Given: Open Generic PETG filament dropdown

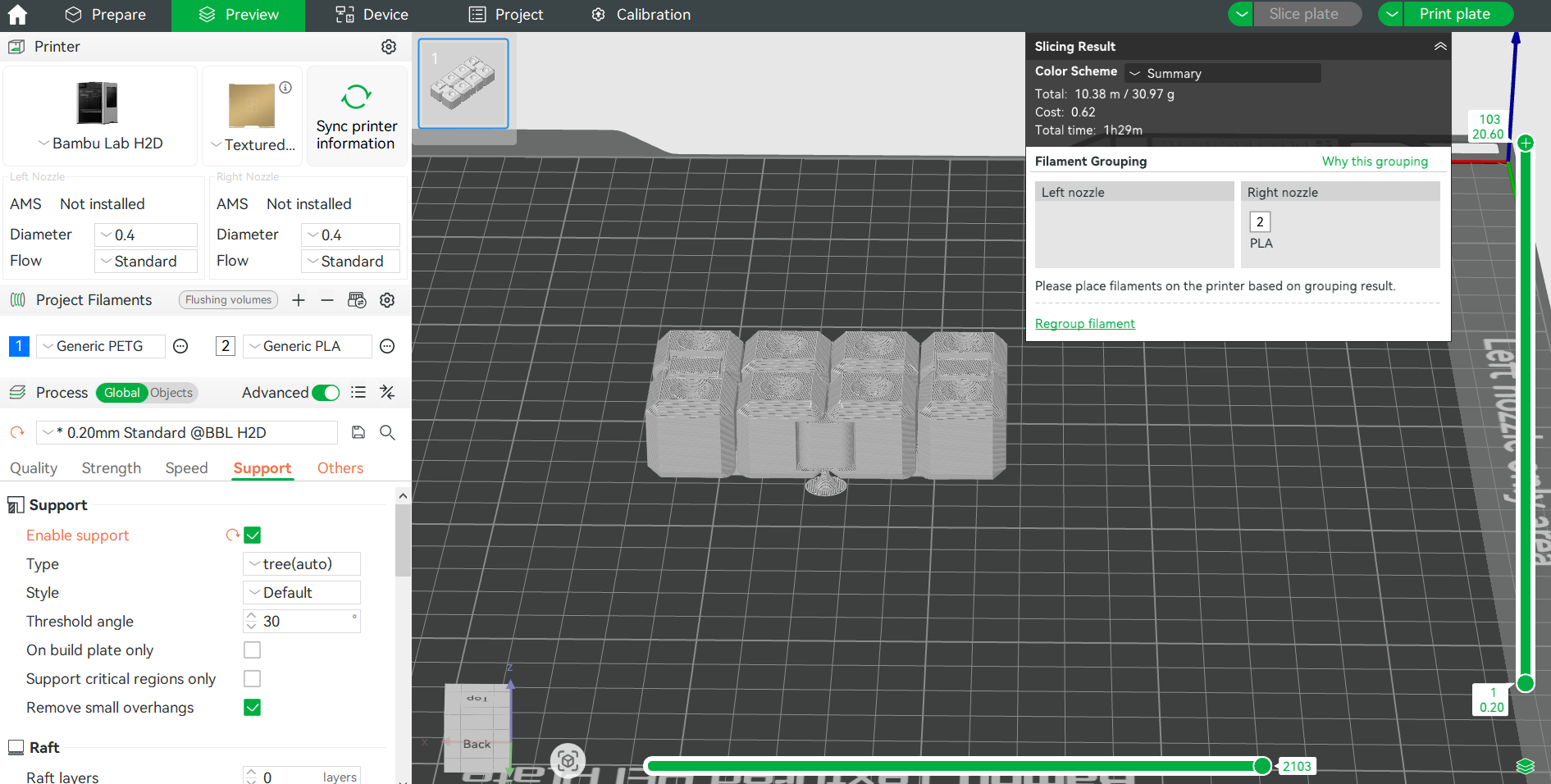Looking at the screenshot, I should [x=100, y=346].
